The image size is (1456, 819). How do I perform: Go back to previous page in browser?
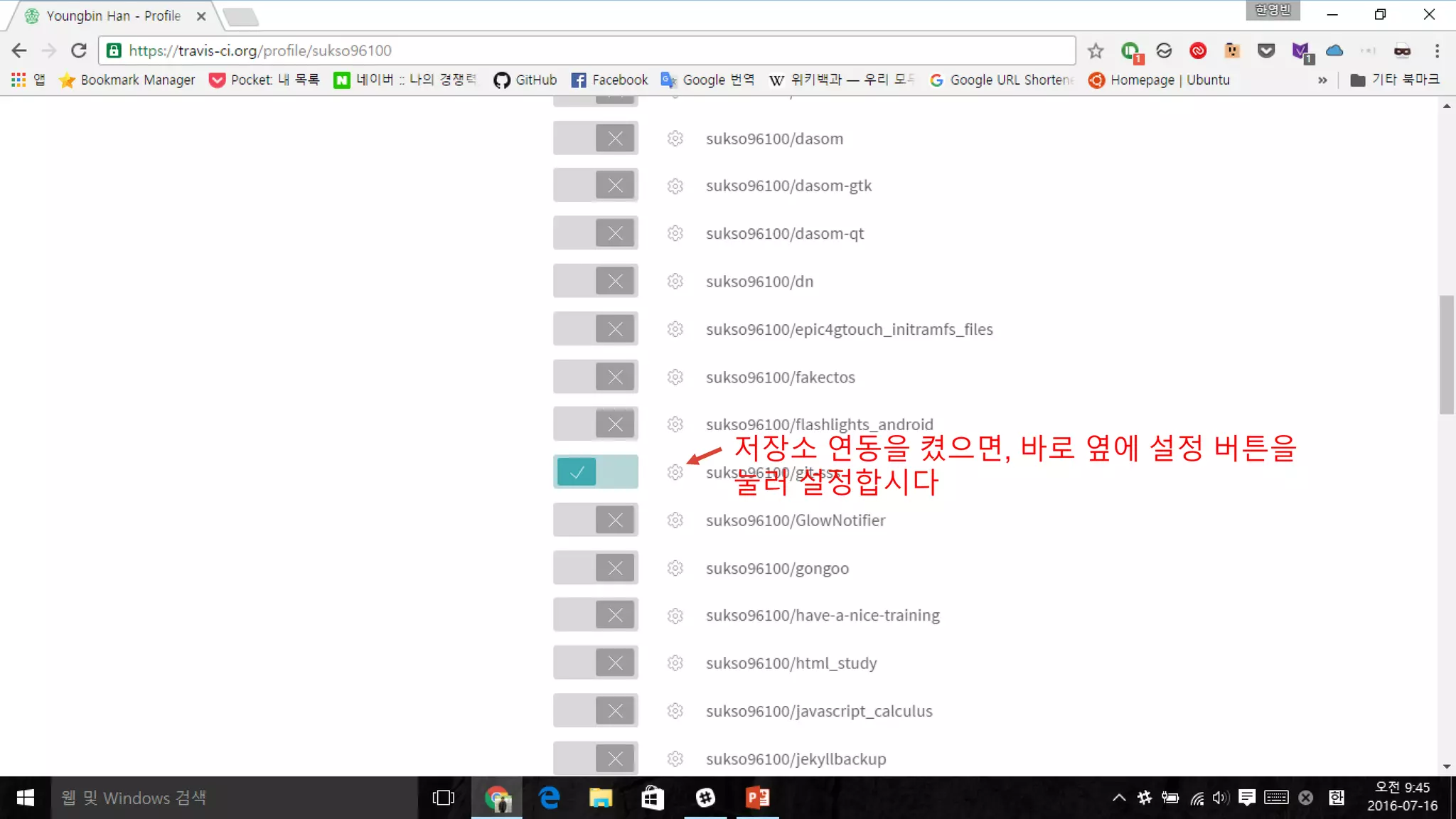pyautogui.click(x=19, y=50)
